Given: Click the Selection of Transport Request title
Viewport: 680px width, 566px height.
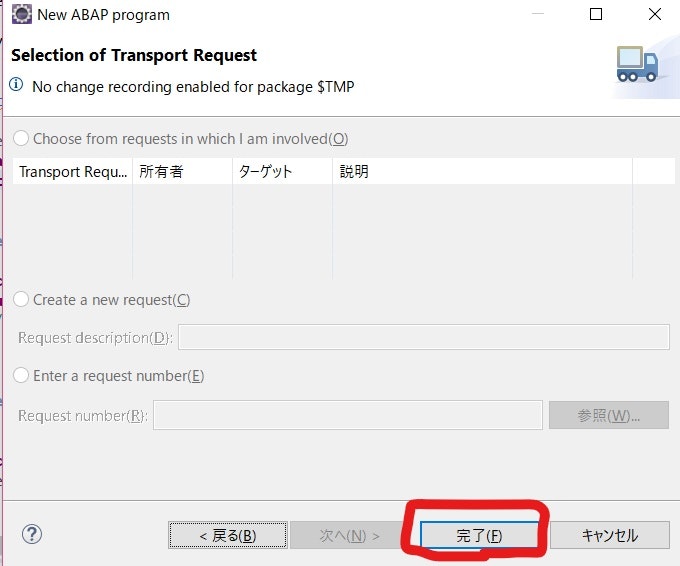Looking at the screenshot, I should coord(134,55).
